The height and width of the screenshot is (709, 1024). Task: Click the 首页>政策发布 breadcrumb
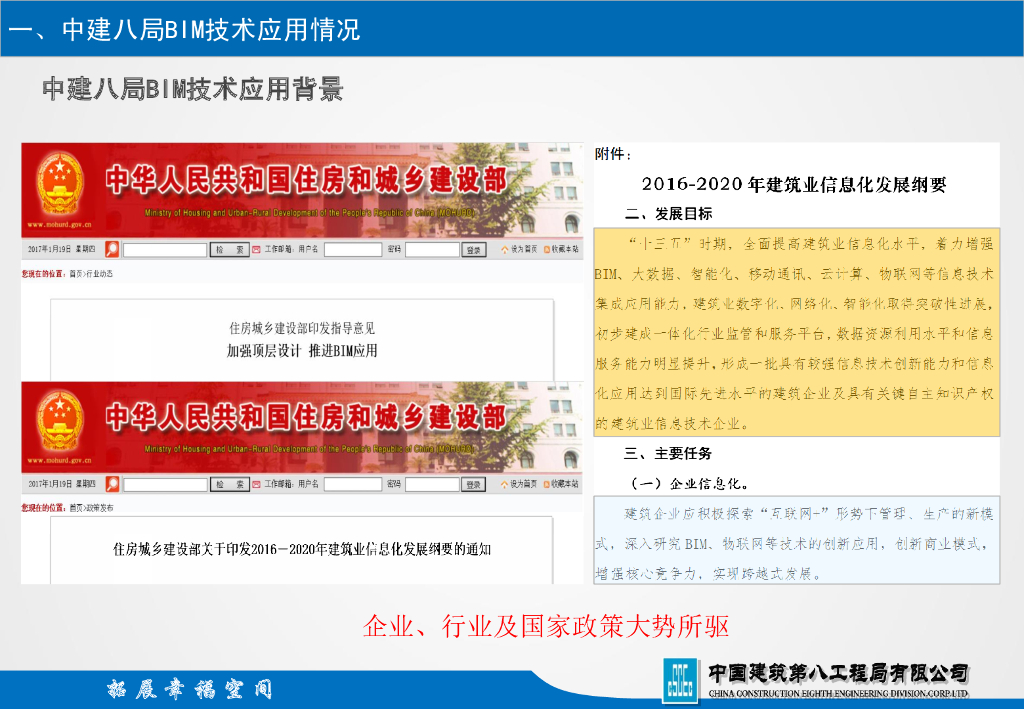[91, 507]
